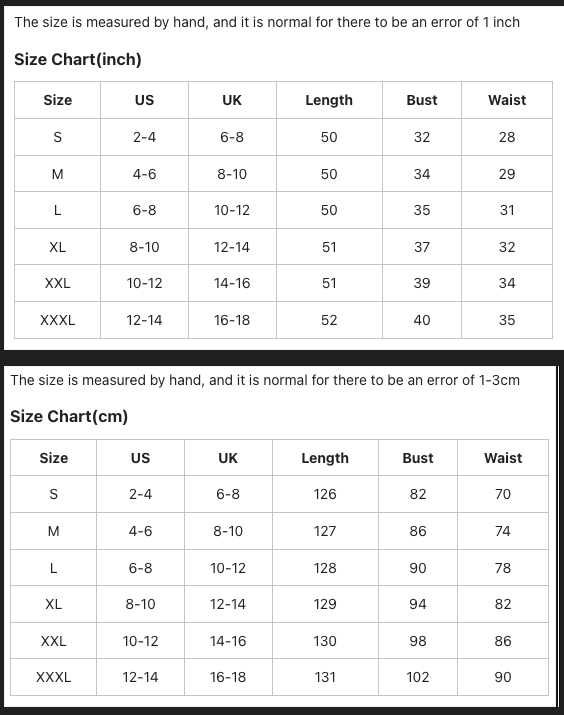Select the Length header in inch chart
The height and width of the screenshot is (715, 564).
(329, 100)
